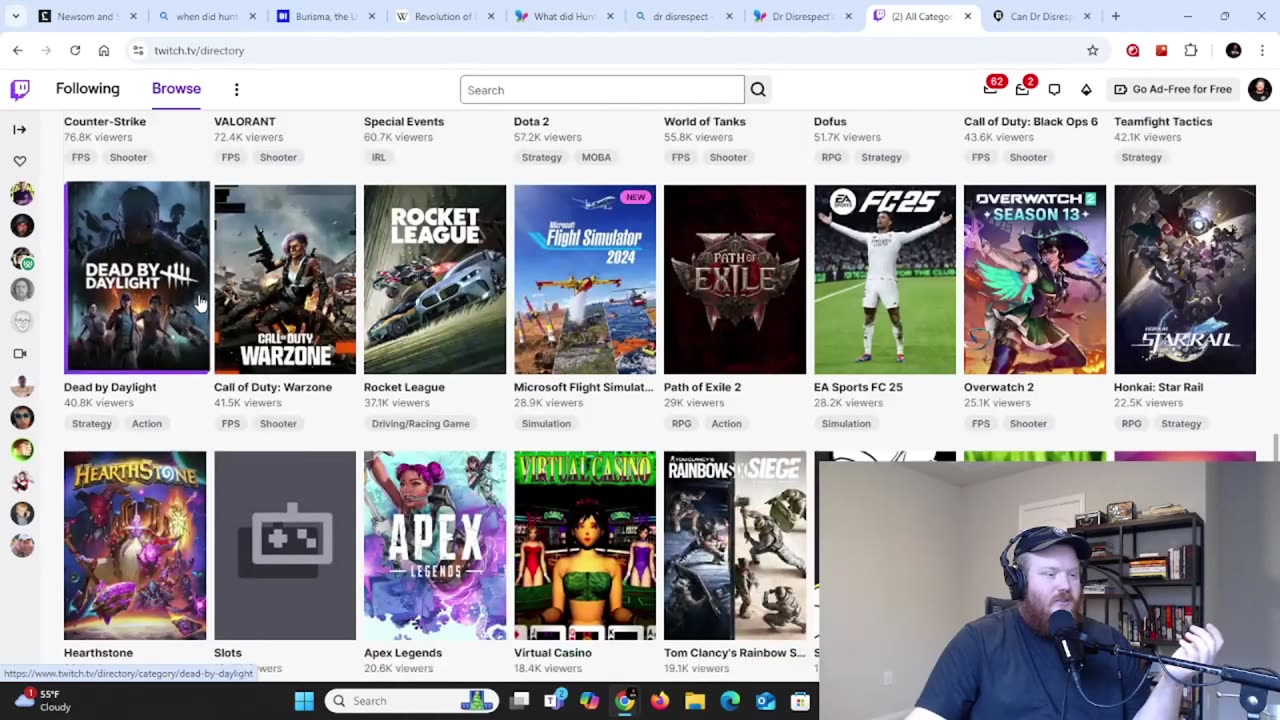Open the Dead by Daylight cover
Image resolution: width=1280 pixels, height=720 pixels.
click(x=137, y=277)
